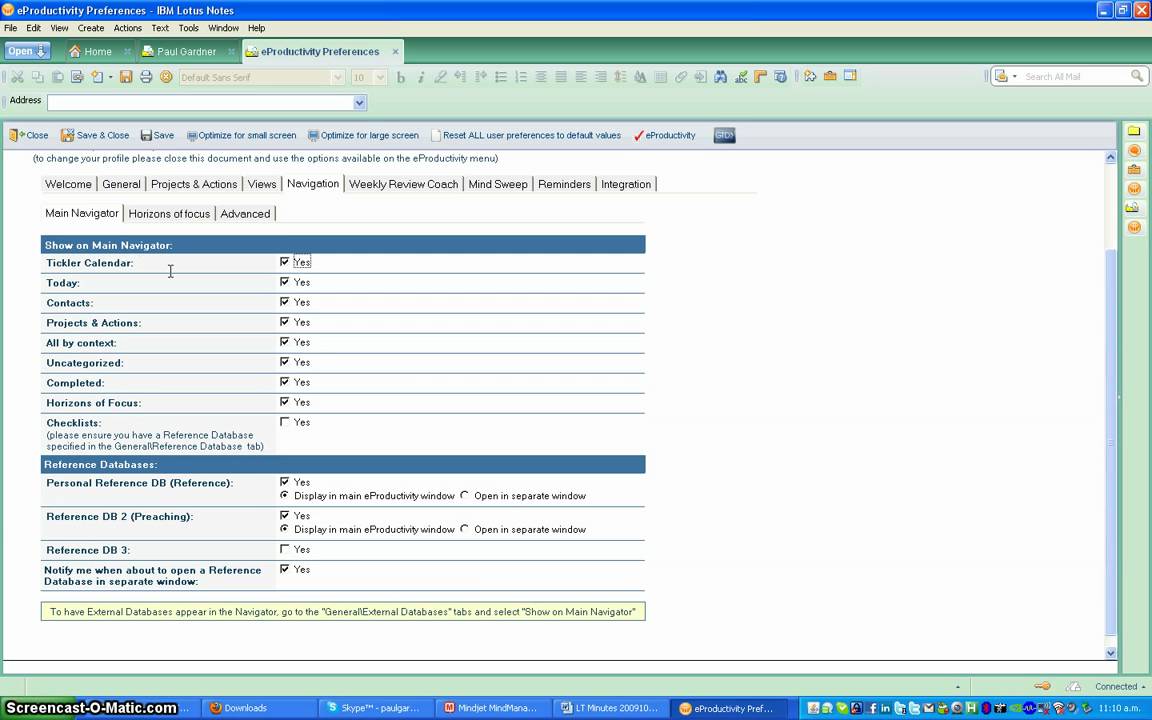The width and height of the screenshot is (1152, 720).
Task: Open the Advanced sub-tab
Action: point(245,214)
